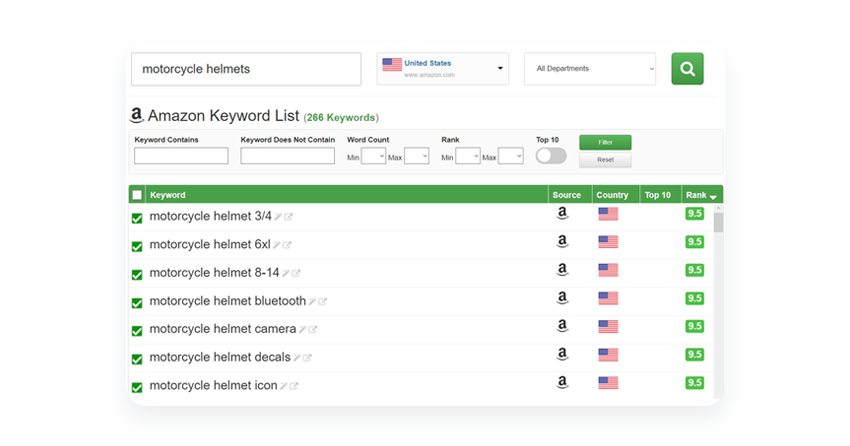This screenshot has height=446, width=850.
Task: Focus the Keyword Does Not Contain field
Action: 287,156
